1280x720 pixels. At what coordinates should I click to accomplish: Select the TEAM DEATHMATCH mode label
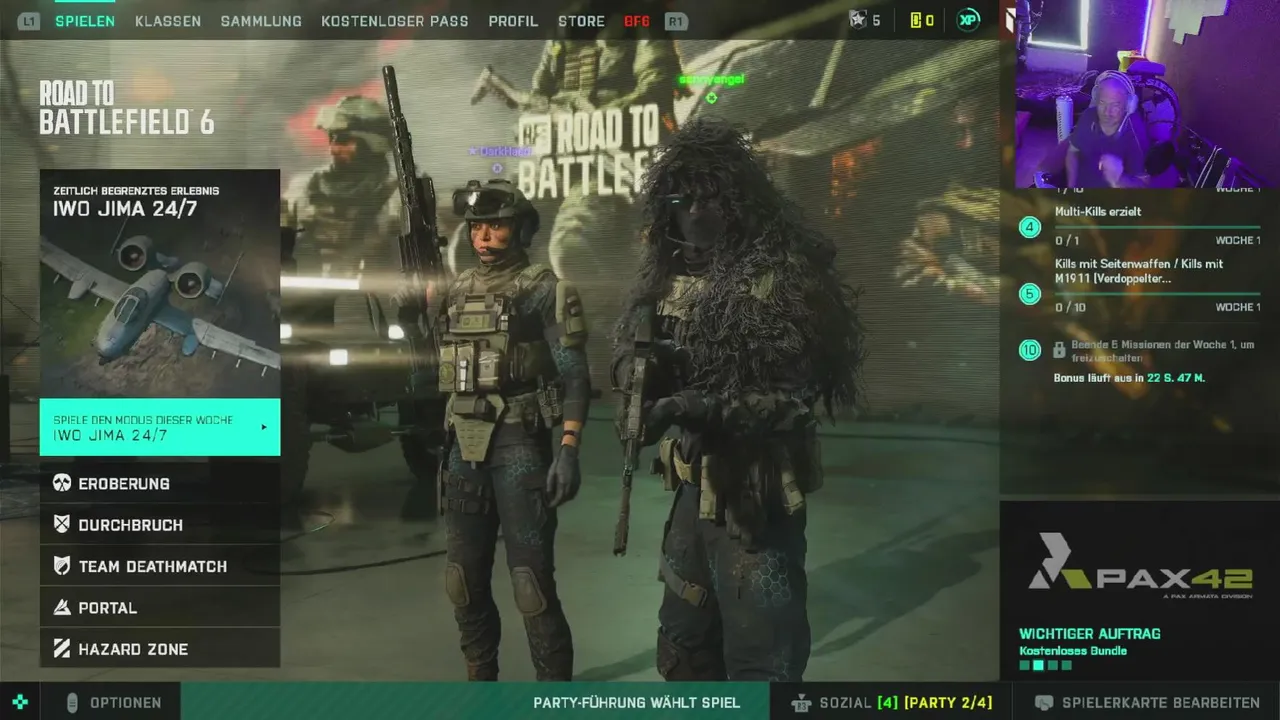(x=153, y=566)
